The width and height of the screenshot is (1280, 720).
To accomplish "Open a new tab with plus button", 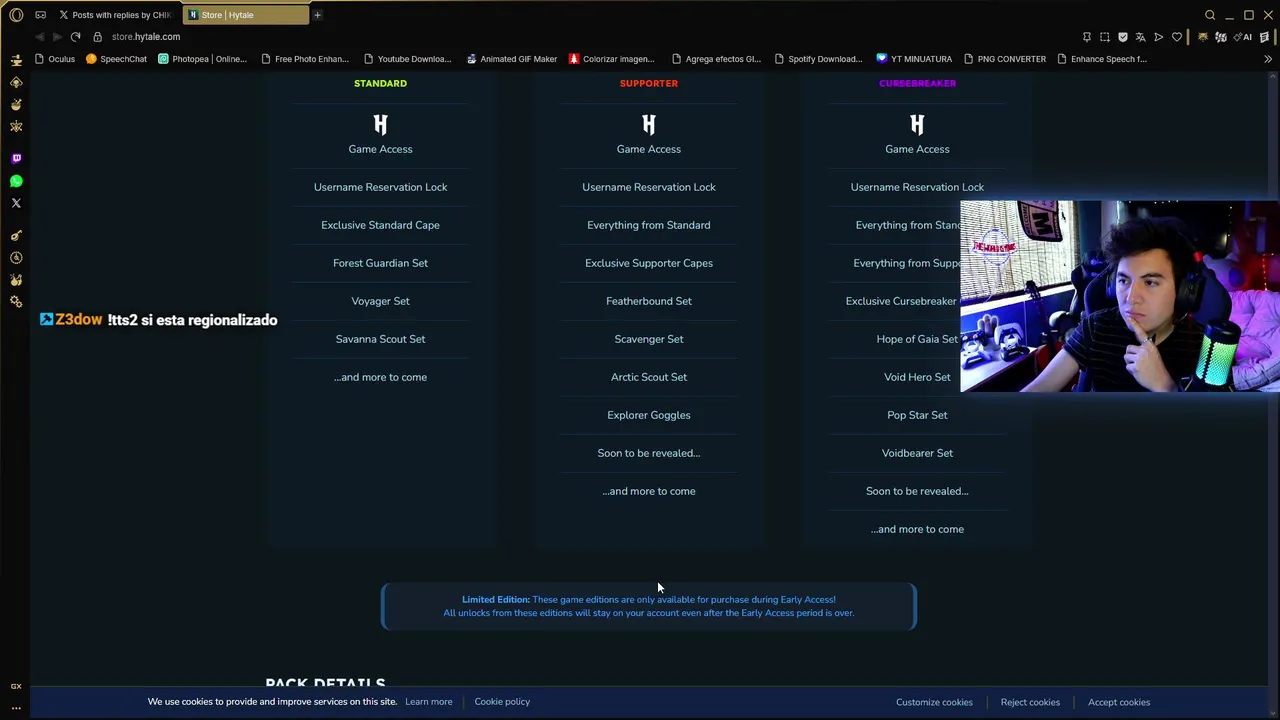I will pos(317,15).
